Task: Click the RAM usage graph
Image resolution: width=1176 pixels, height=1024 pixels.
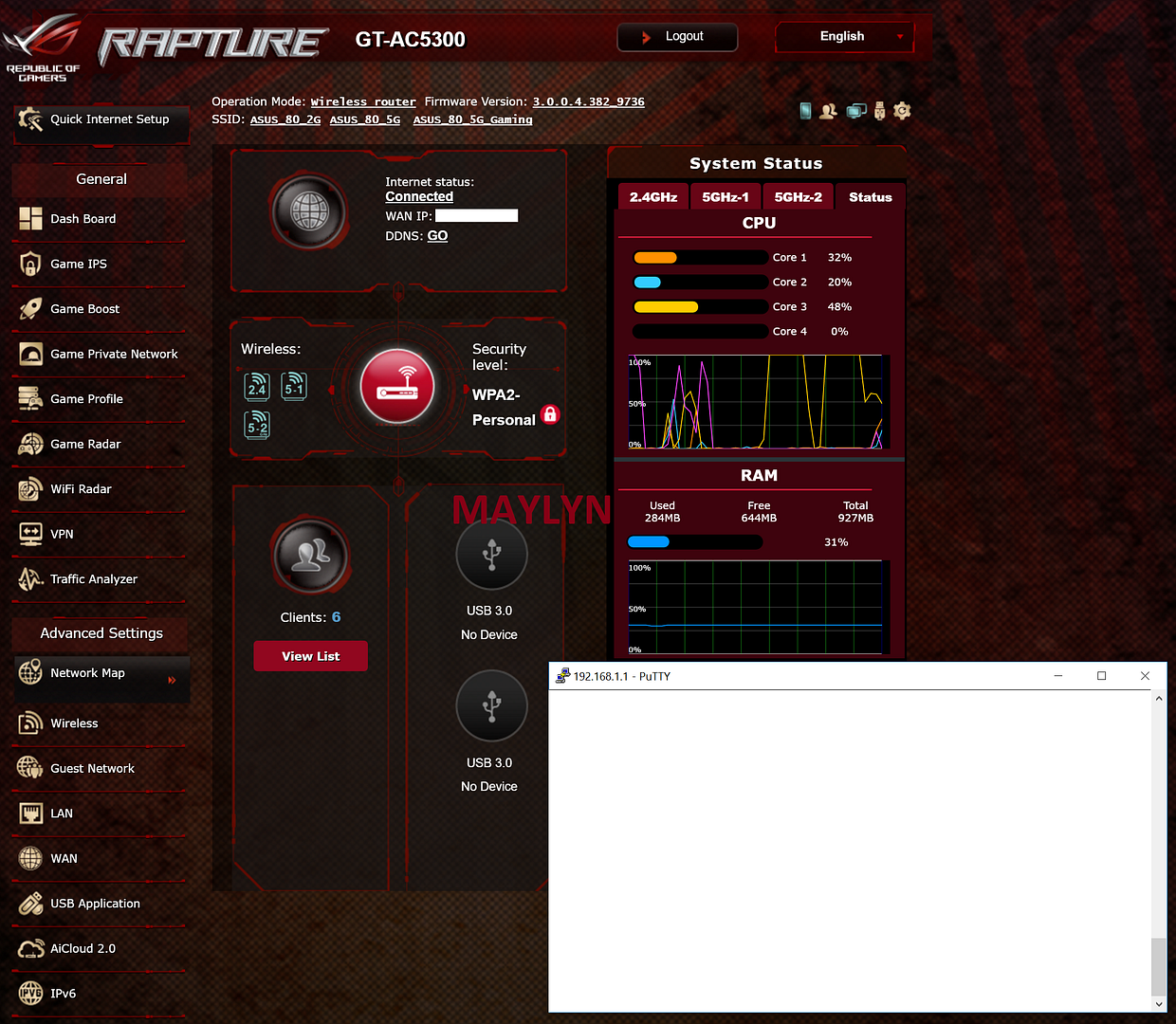Action: 755,608
